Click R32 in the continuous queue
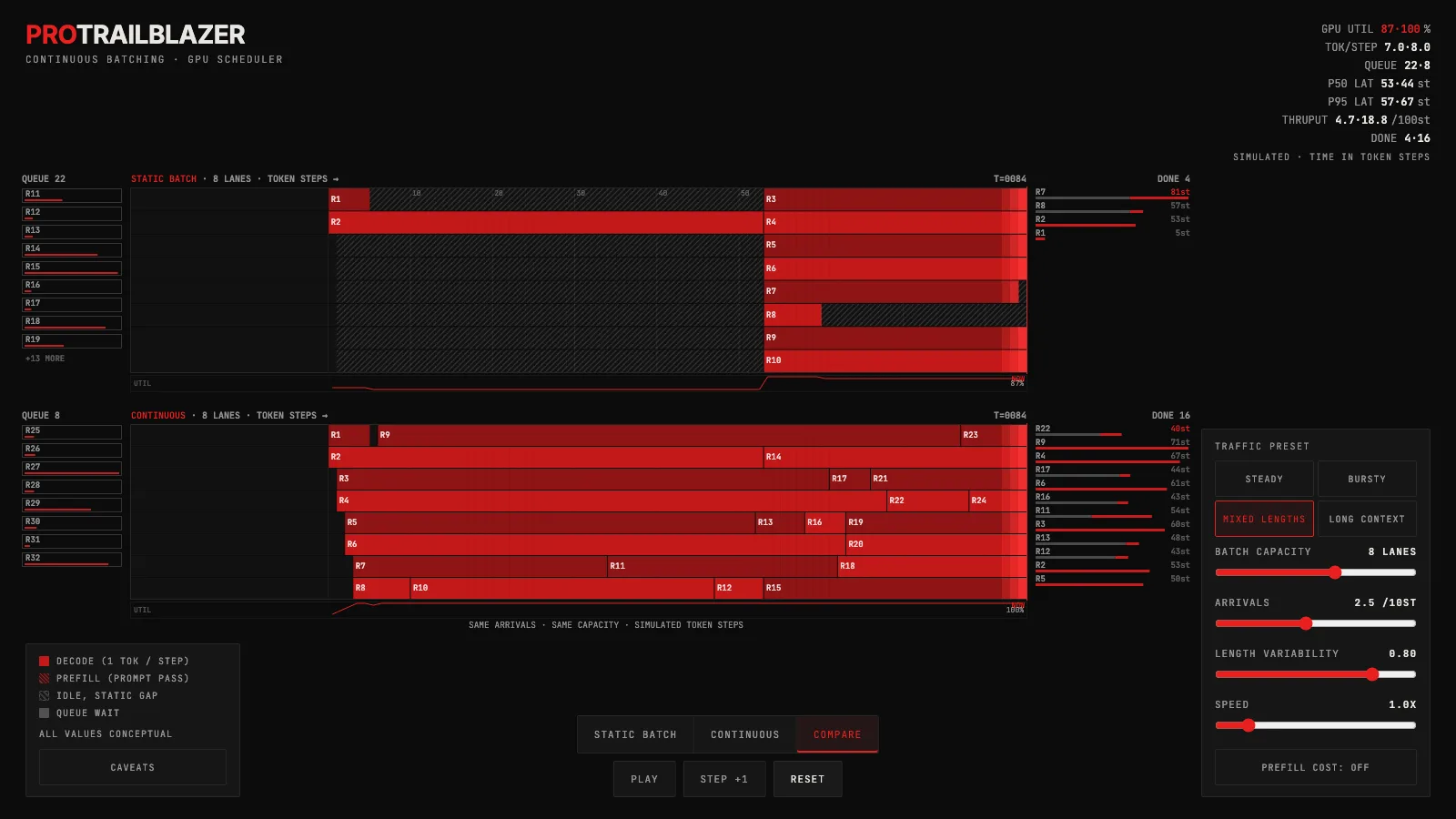 click(72, 560)
